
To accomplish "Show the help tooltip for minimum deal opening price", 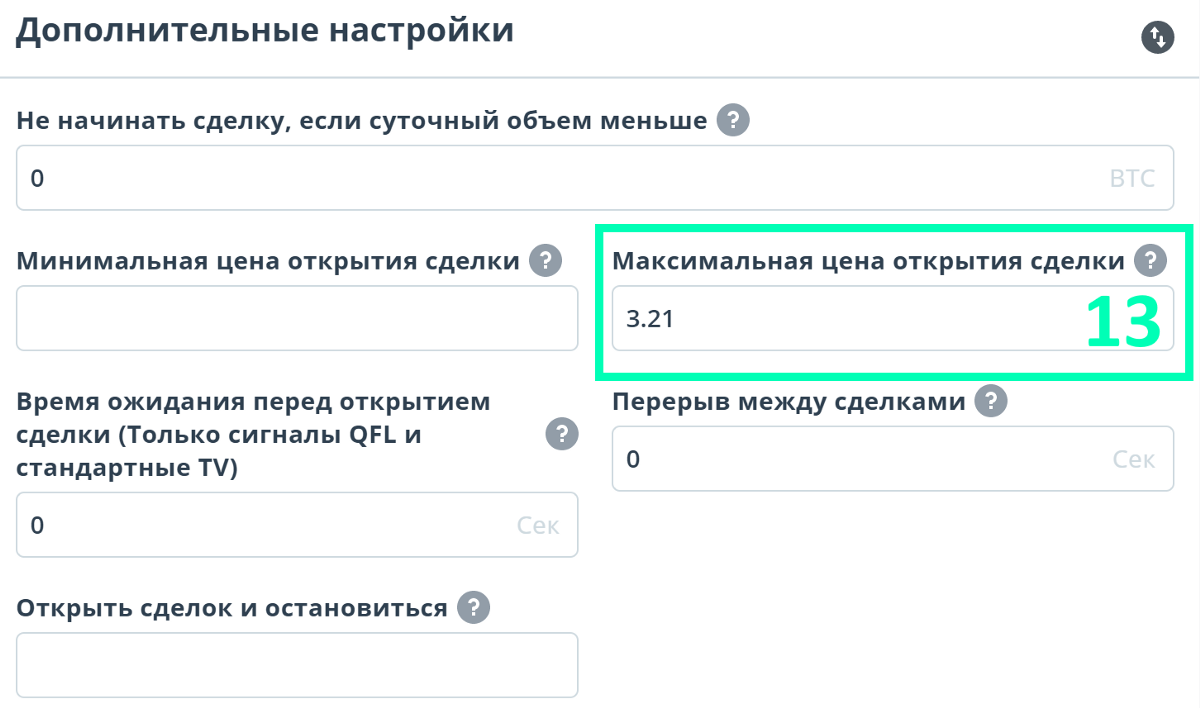I will coord(545,261).
